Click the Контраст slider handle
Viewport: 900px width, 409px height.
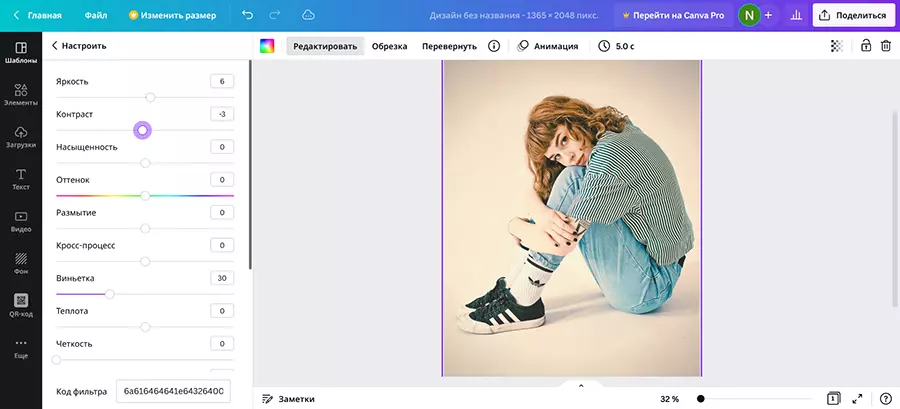143,130
